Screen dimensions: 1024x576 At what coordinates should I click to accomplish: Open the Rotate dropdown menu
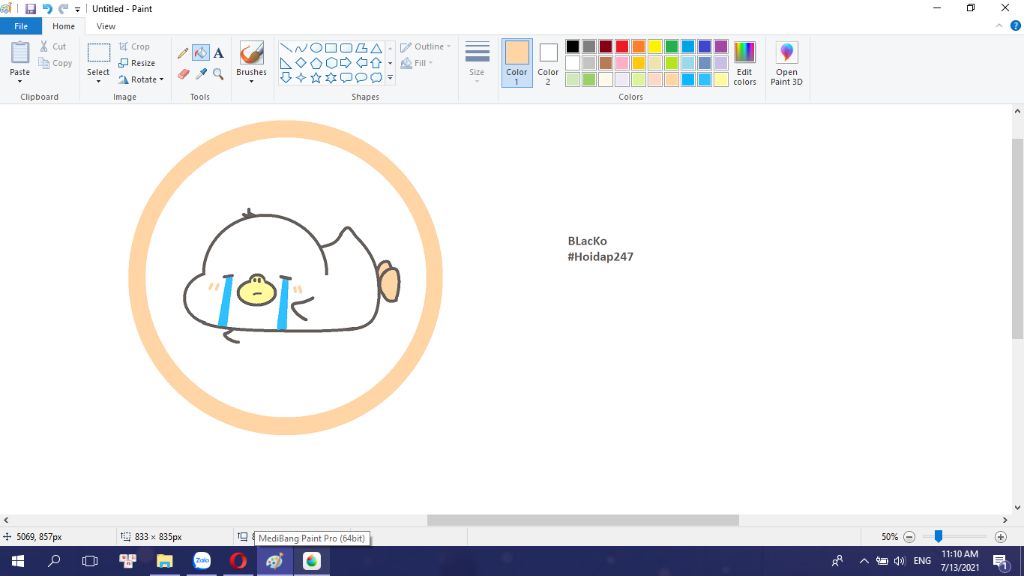[x=141, y=80]
